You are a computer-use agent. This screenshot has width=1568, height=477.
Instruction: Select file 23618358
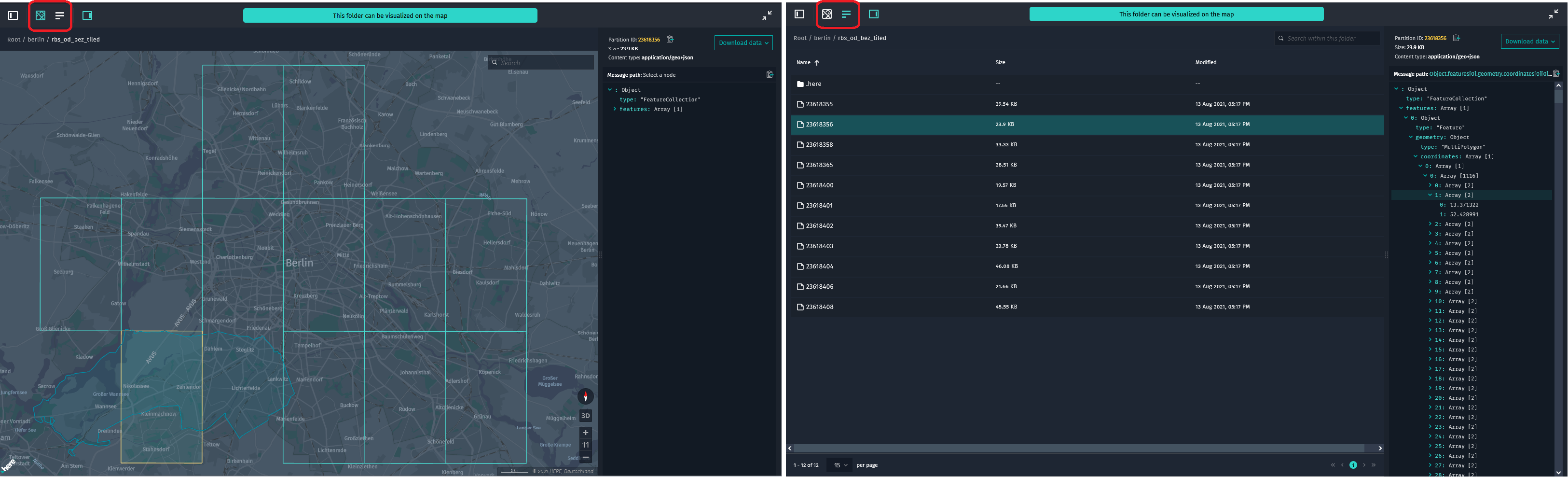pyautogui.click(x=1087, y=144)
